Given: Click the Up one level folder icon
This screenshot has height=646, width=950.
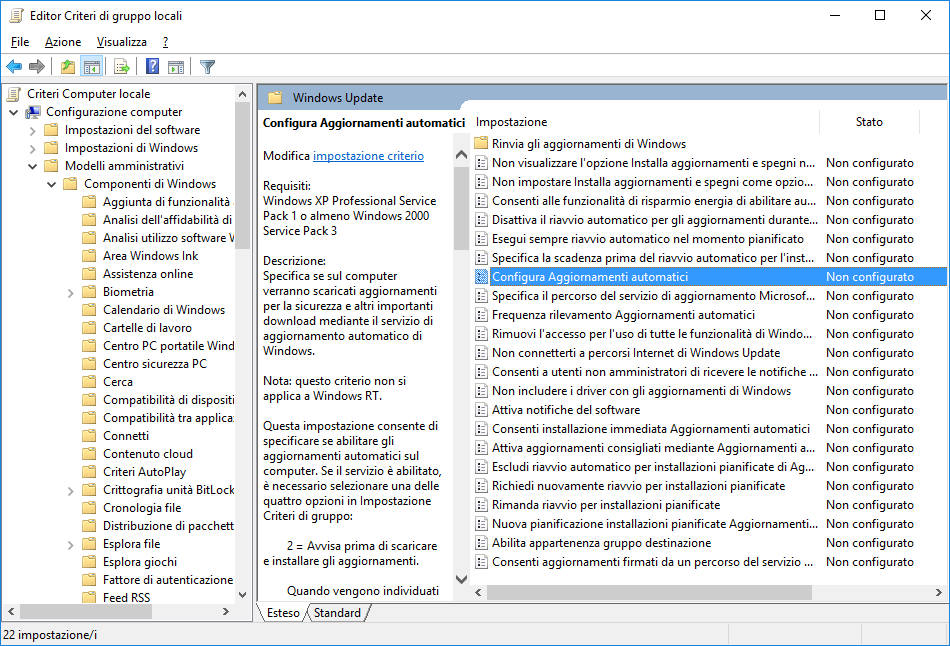Looking at the screenshot, I should click(x=68, y=67).
